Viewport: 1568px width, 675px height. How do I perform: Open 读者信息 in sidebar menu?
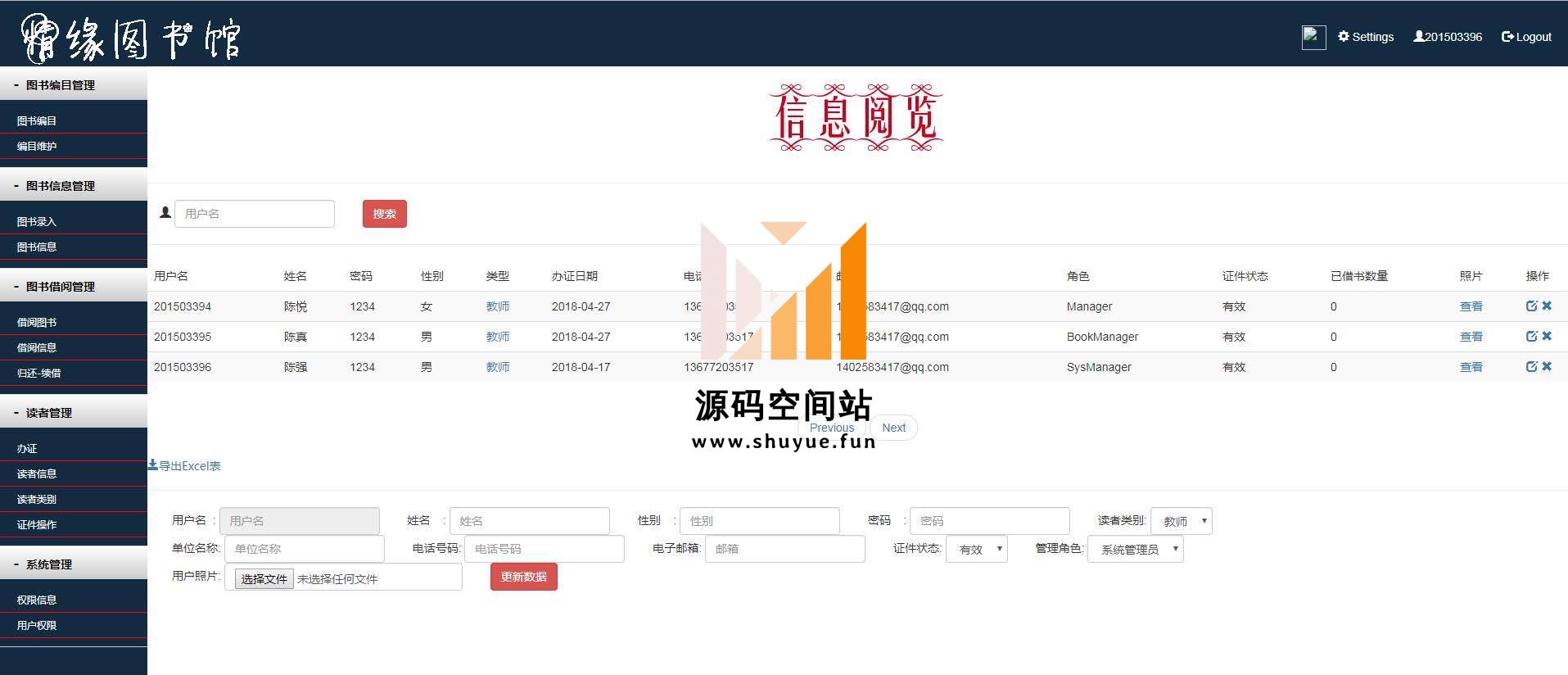point(37,473)
